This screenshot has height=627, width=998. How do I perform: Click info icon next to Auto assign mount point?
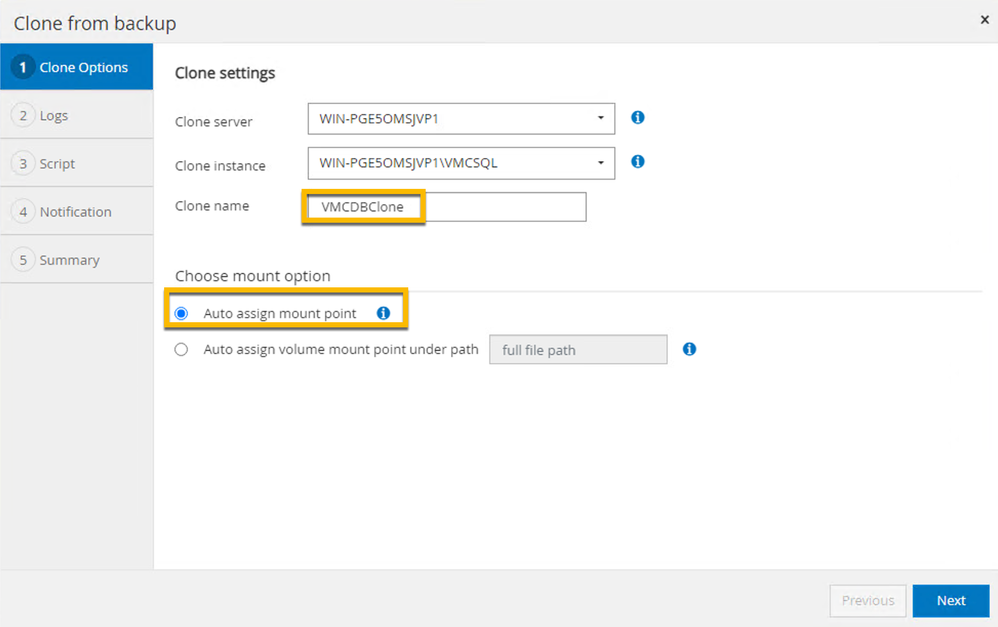tap(383, 313)
